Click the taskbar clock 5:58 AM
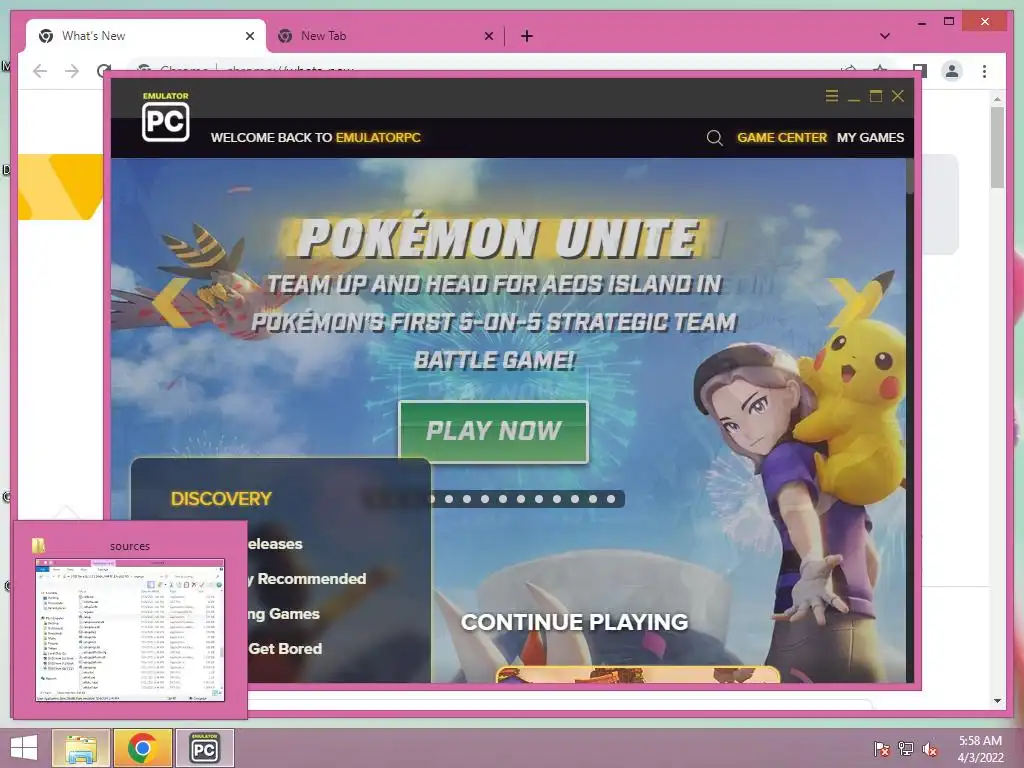 980,741
